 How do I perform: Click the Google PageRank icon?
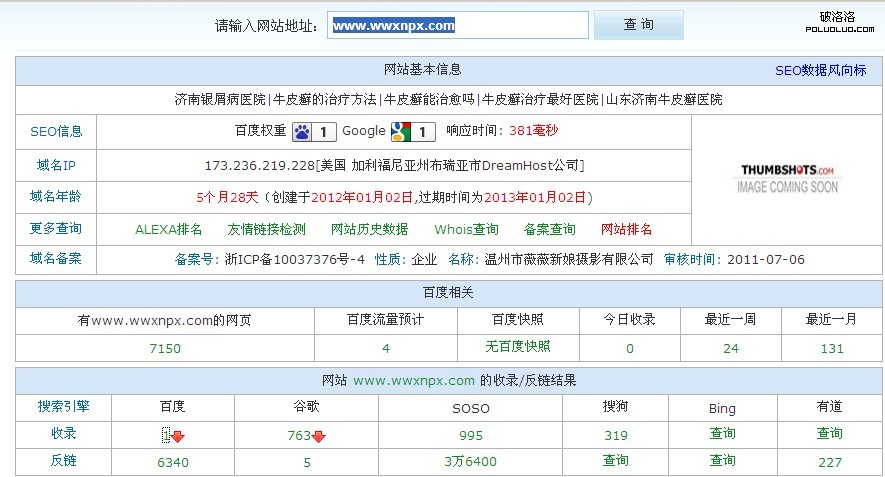coord(400,132)
